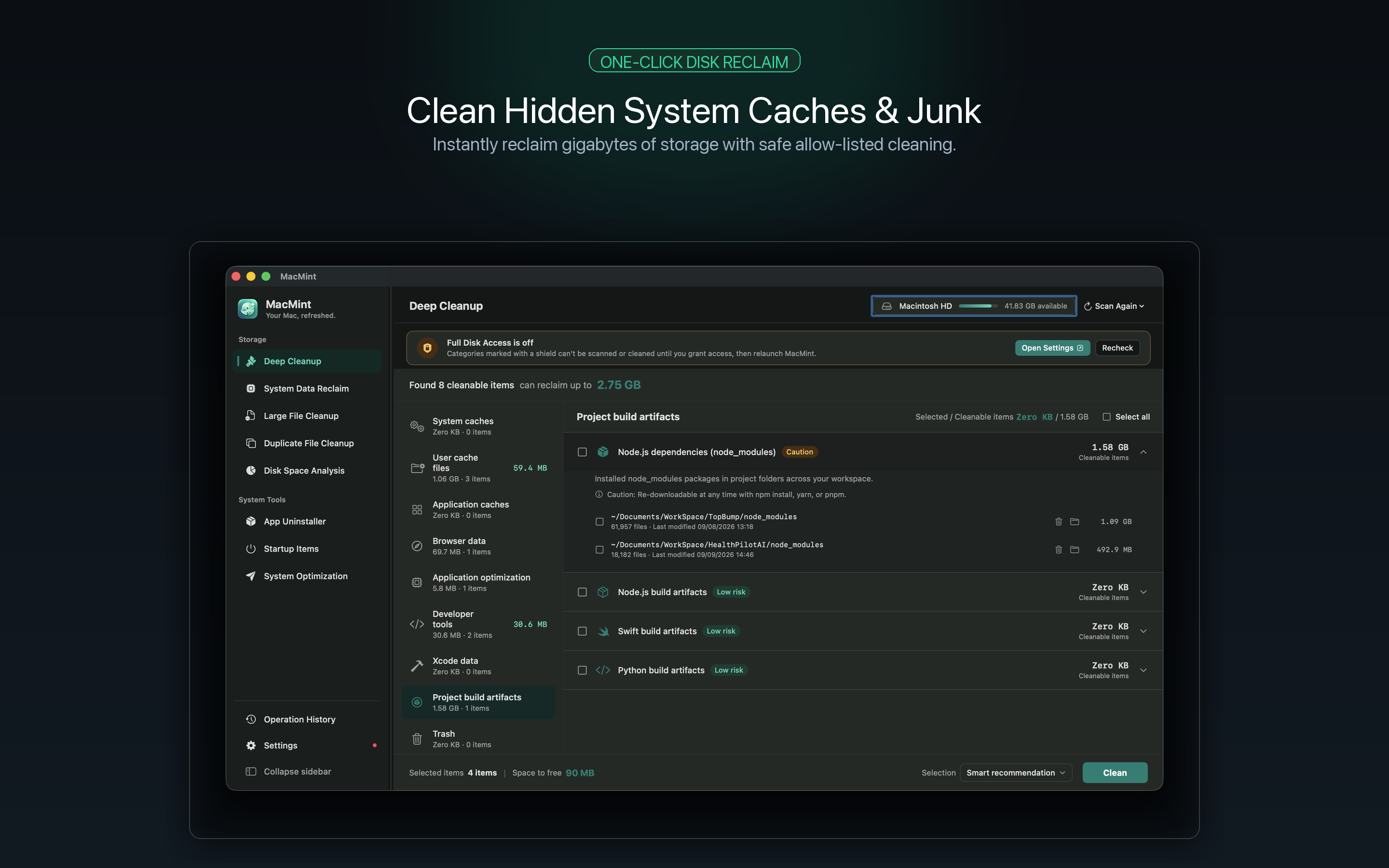Check the Python build artifacts checkbox
This screenshot has width=1389, height=868.
pos(582,670)
